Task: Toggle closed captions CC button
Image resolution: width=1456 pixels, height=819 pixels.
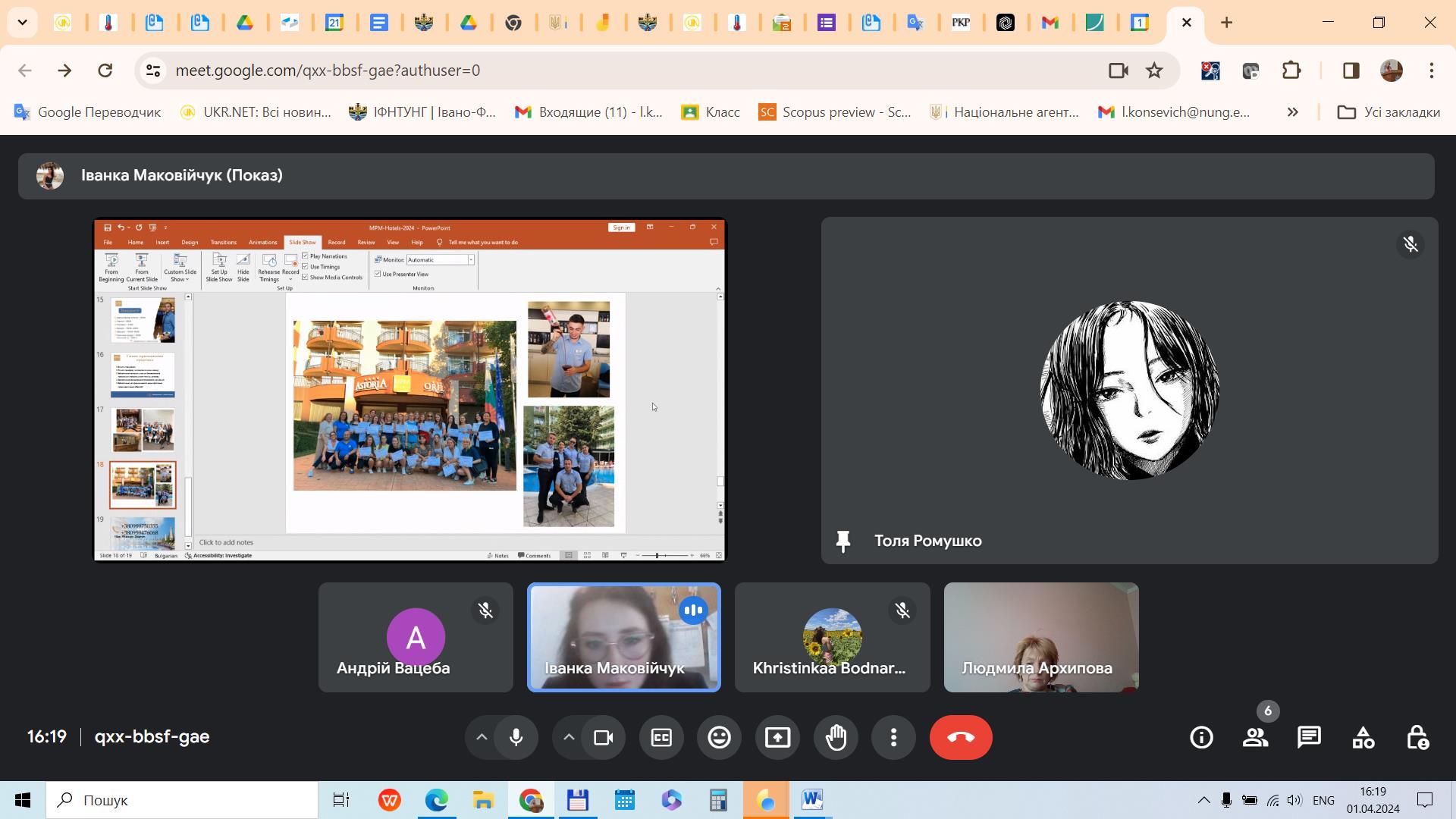Action: (661, 737)
